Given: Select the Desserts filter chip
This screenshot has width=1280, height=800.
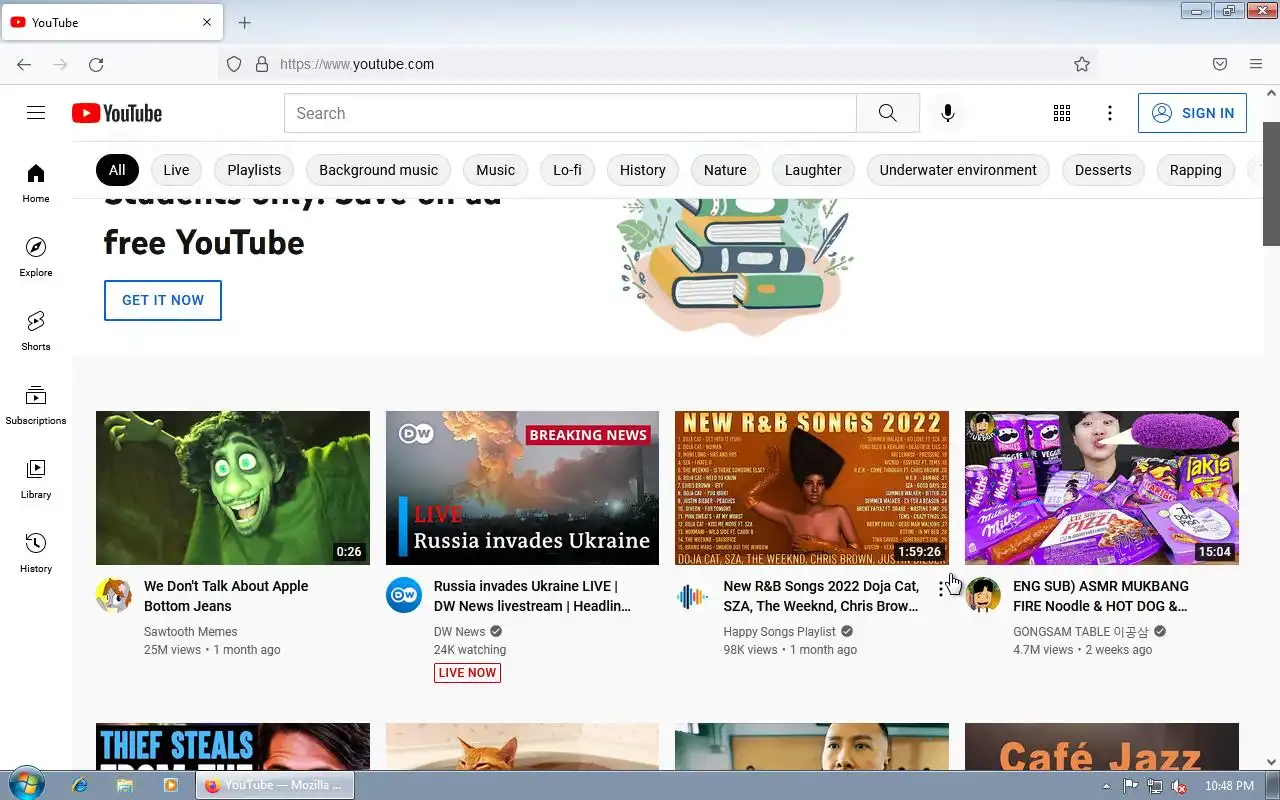Looking at the screenshot, I should click(x=1103, y=170).
